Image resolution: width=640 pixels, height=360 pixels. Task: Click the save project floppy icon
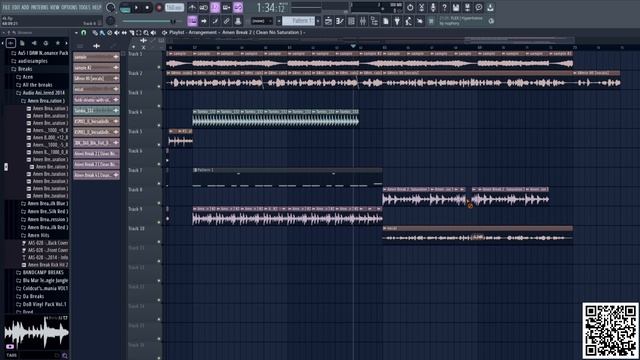coord(456,7)
